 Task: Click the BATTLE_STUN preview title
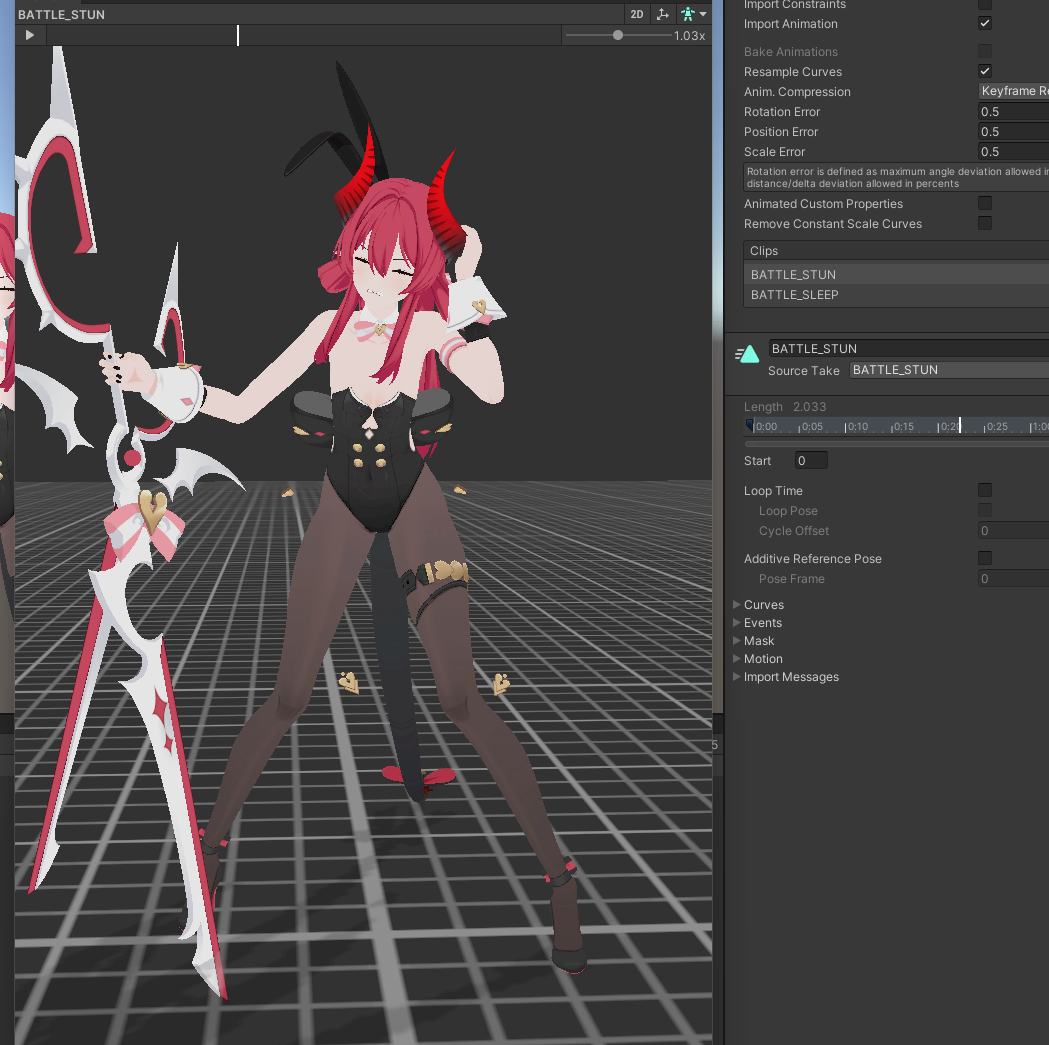(x=62, y=14)
